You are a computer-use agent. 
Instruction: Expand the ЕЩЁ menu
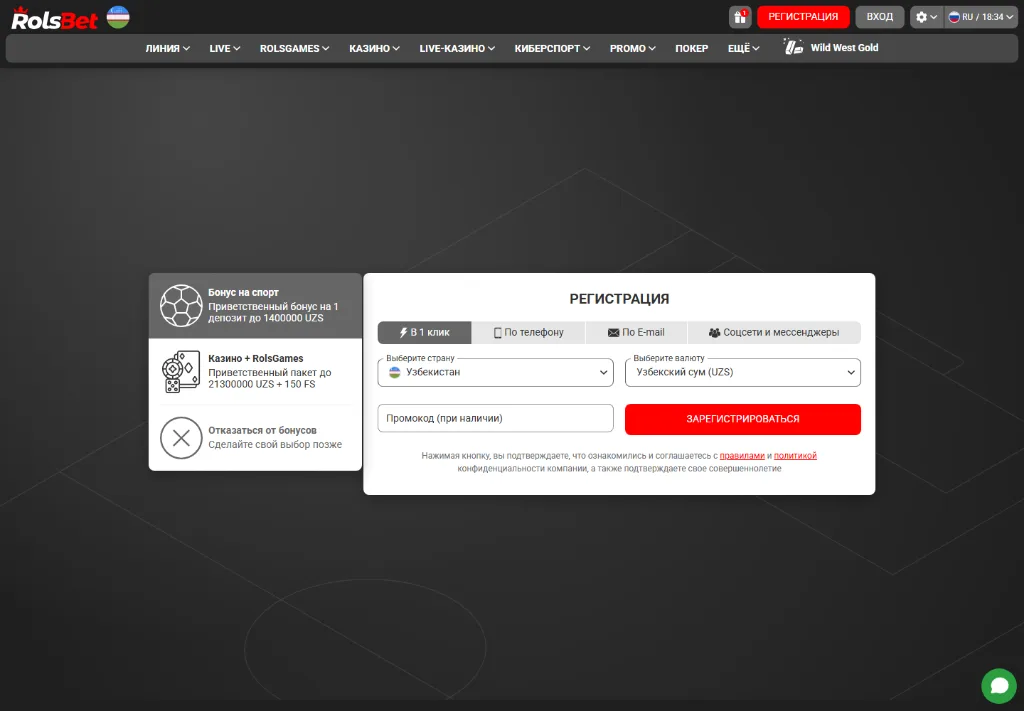pos(744,48)
